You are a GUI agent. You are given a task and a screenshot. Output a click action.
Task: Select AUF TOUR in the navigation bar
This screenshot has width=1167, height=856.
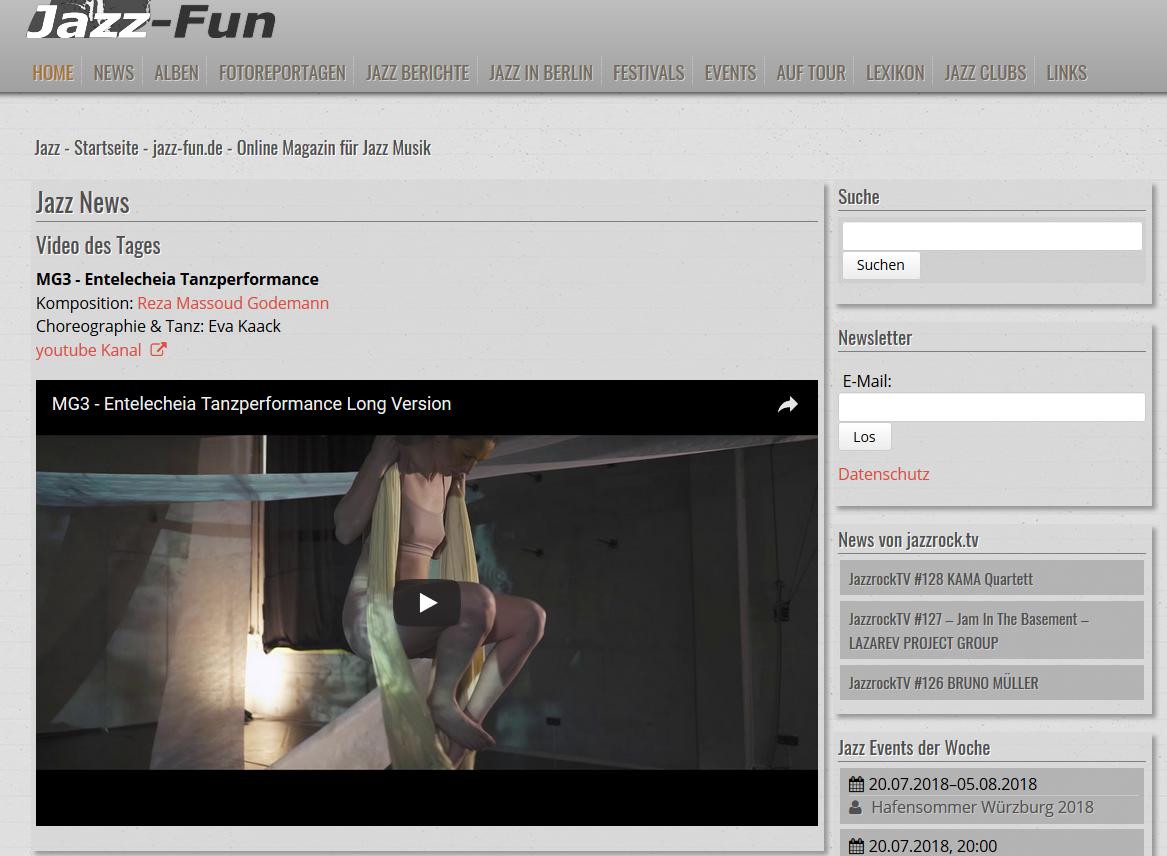(x=811, y=72)
